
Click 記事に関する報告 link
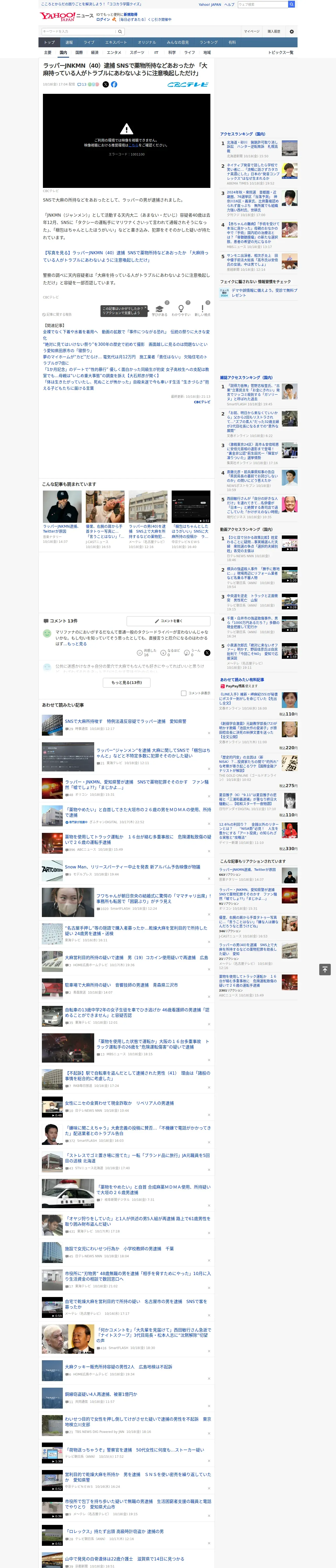coord(57,315)
